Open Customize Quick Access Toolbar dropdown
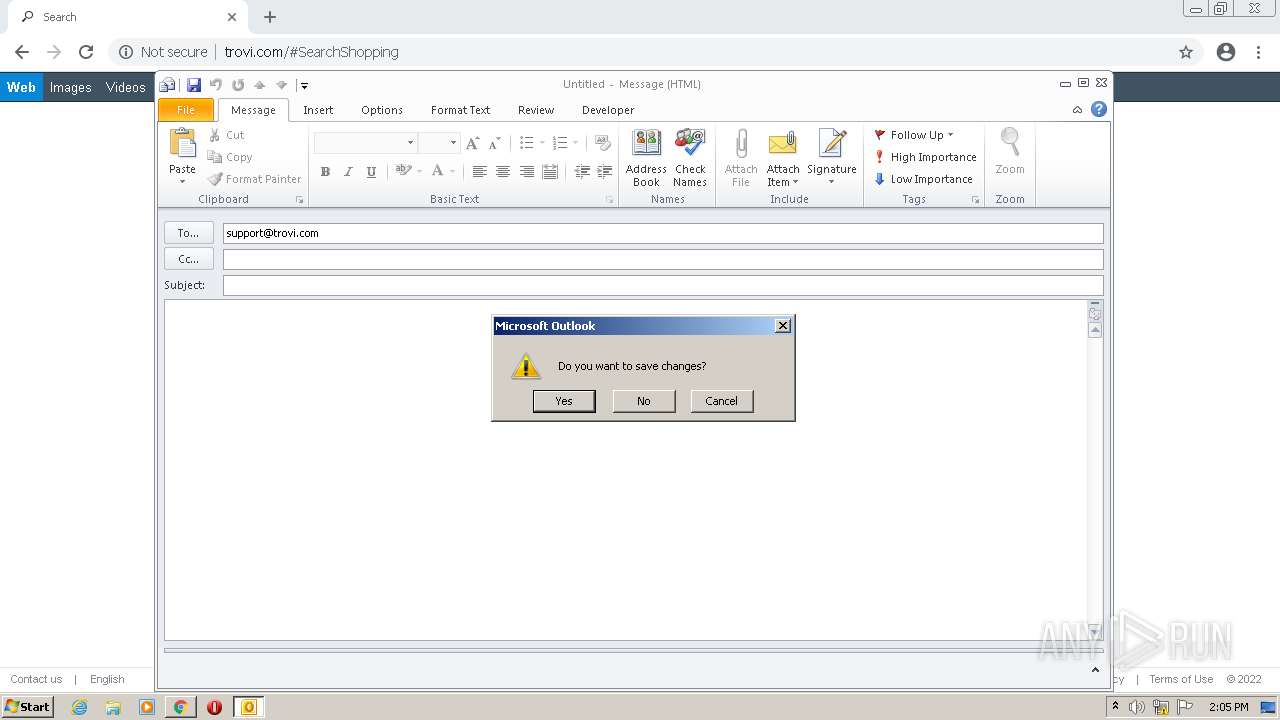 click(304, 85)
